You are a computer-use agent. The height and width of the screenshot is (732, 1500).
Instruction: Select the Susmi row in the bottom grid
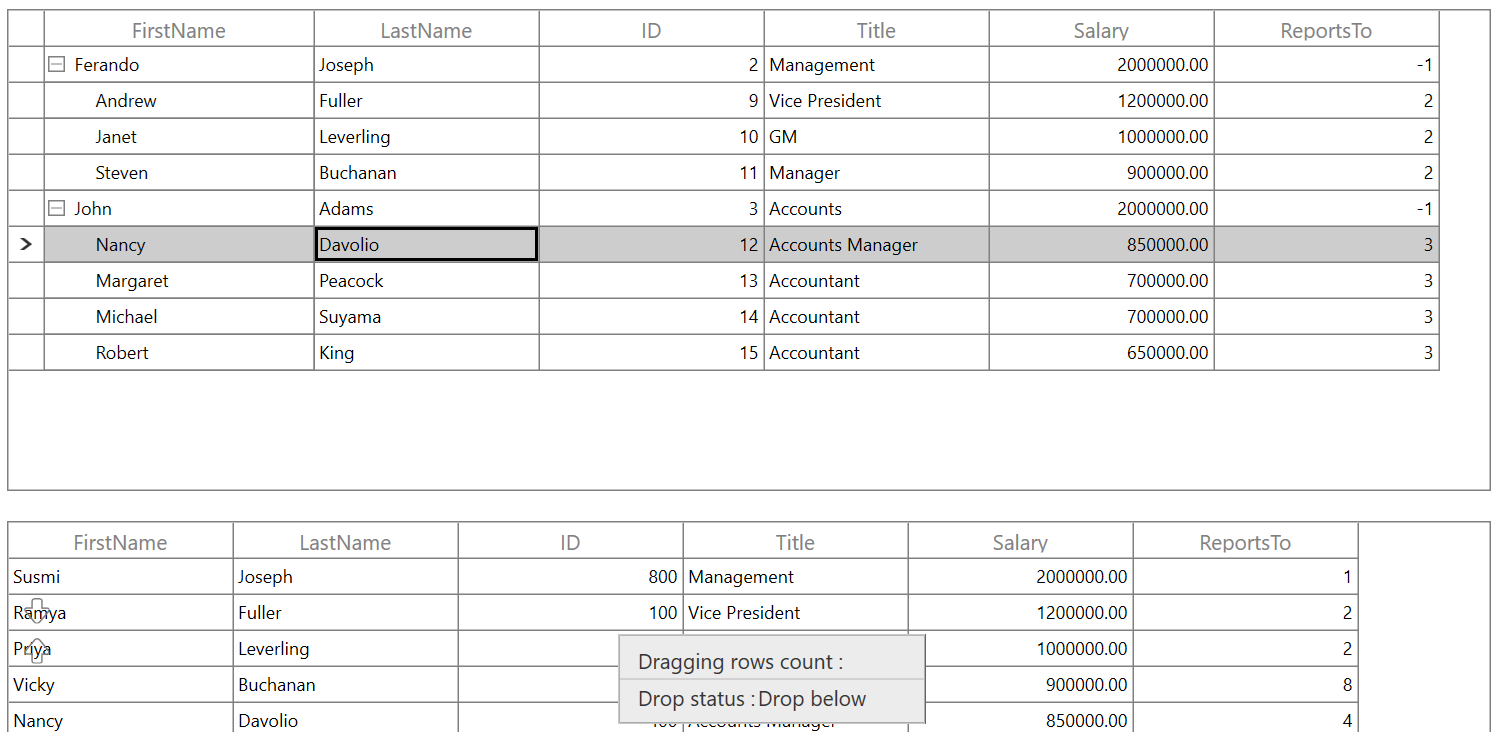pos(683,577)
